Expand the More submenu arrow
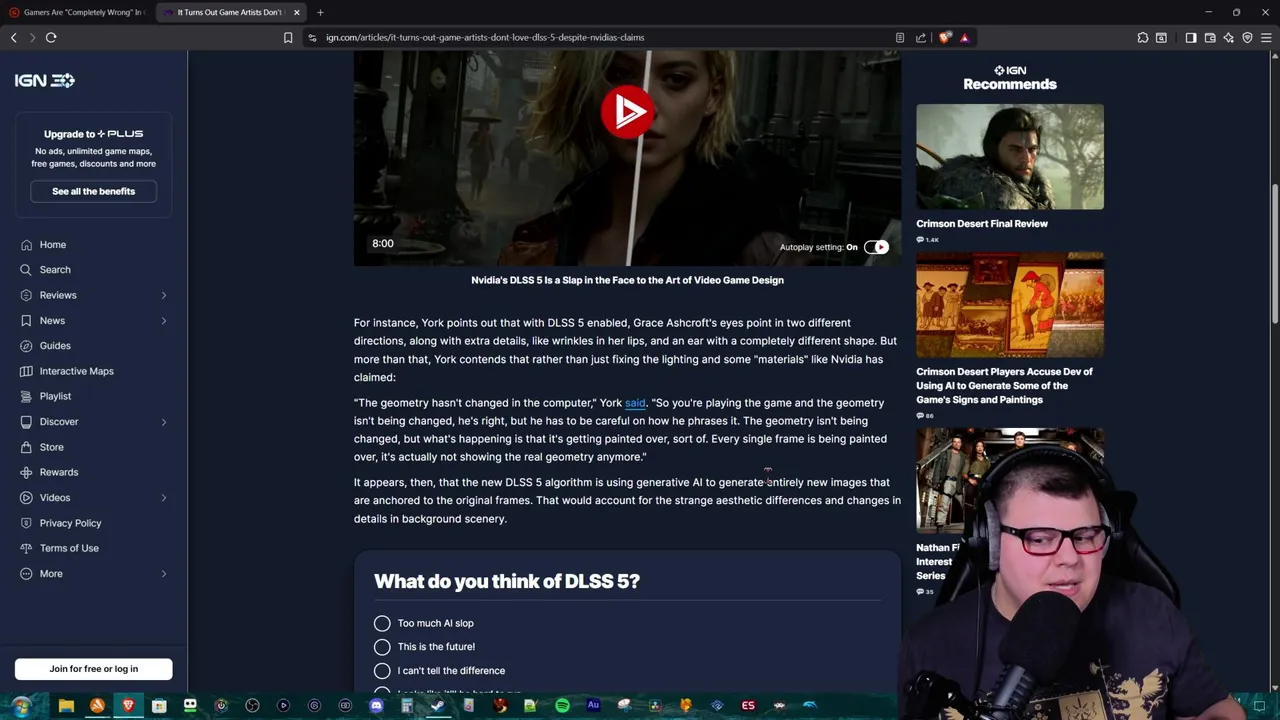The image size is (1280, 720). pyautogui.click(x=164, y=574)
